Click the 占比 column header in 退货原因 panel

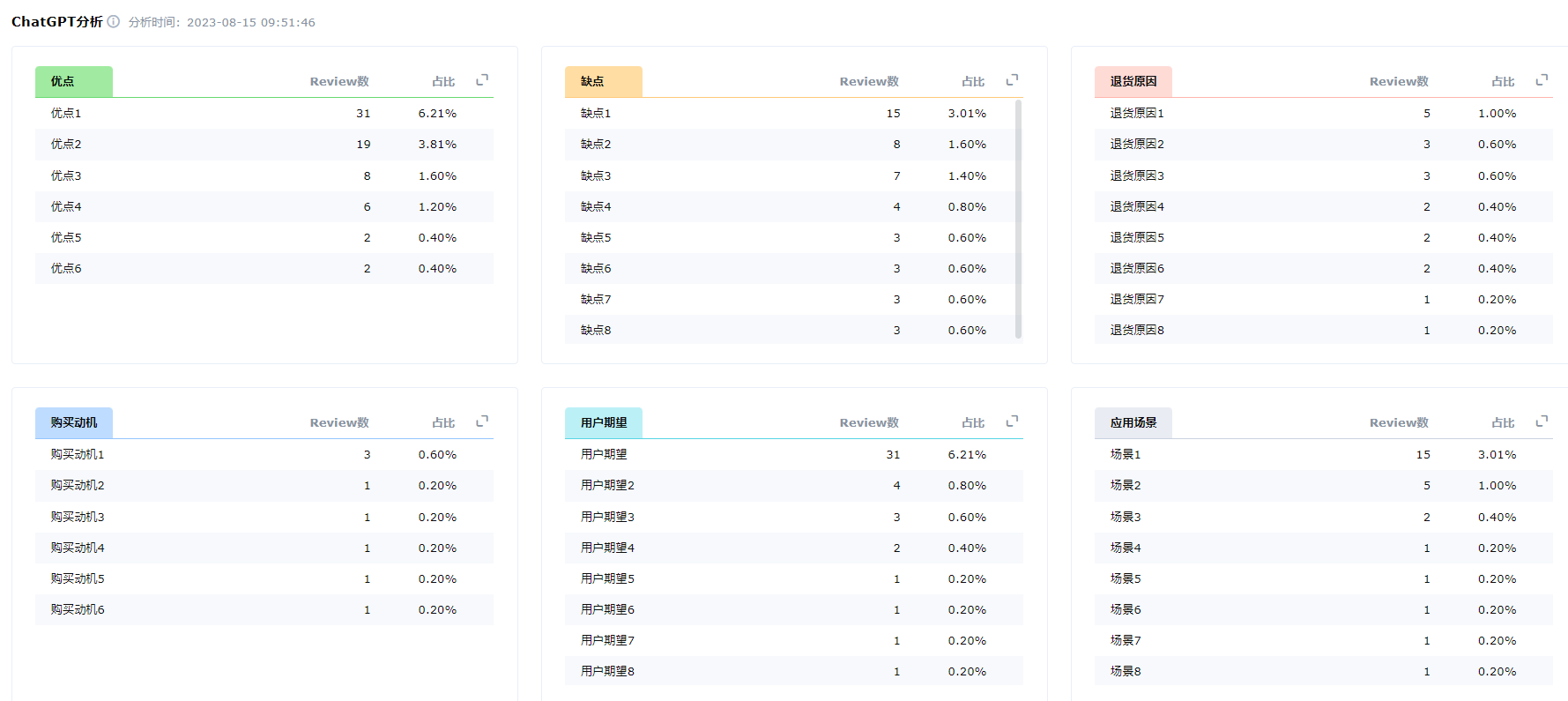pyautogui.click(x=1503, y=81)
